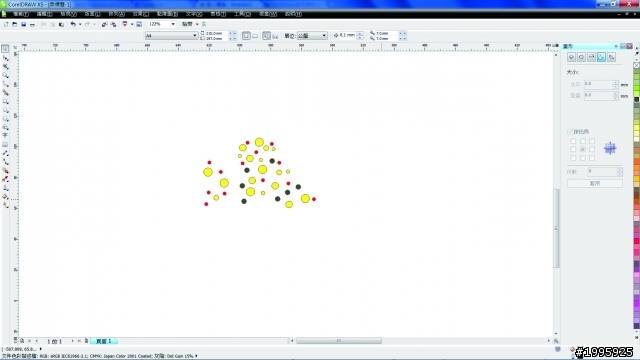
Task: Select the Ellipse tool
Action: click(x=5, y=110)
